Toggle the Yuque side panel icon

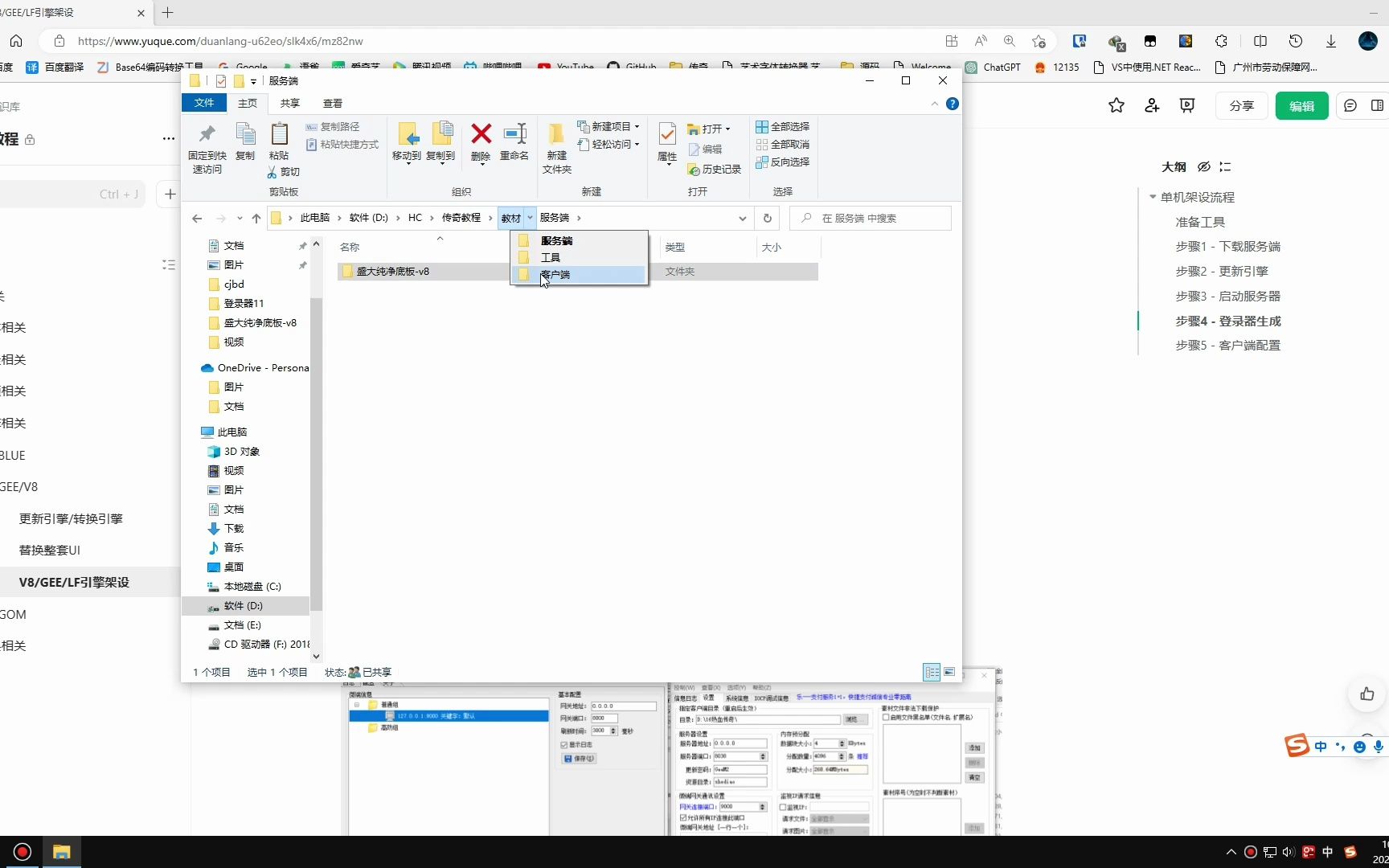pyautogui.click(x=1377, y=105)
